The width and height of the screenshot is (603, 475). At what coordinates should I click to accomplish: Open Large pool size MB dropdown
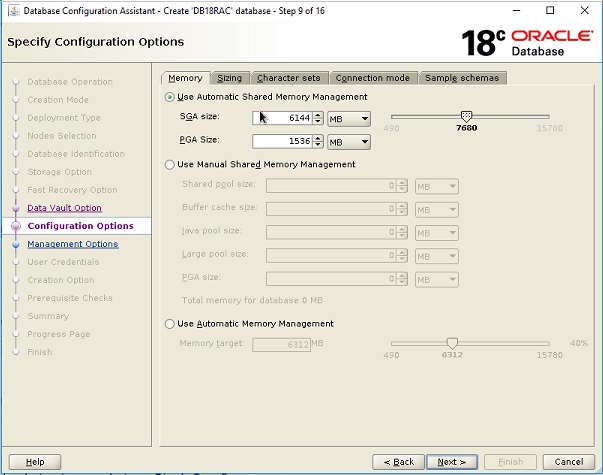point(436,256)
